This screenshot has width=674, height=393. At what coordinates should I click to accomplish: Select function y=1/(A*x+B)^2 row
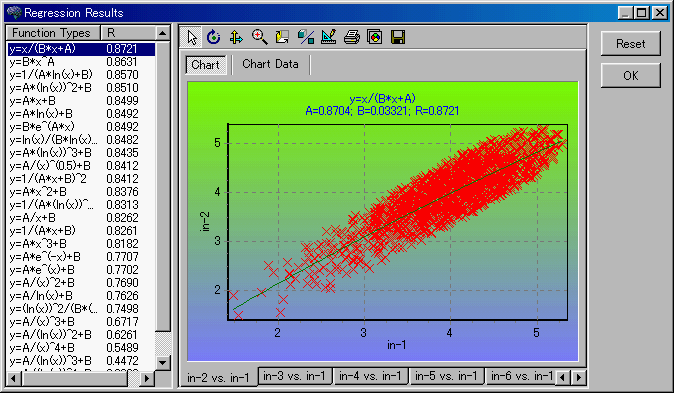pyautogui.click(x=81, y=179)
